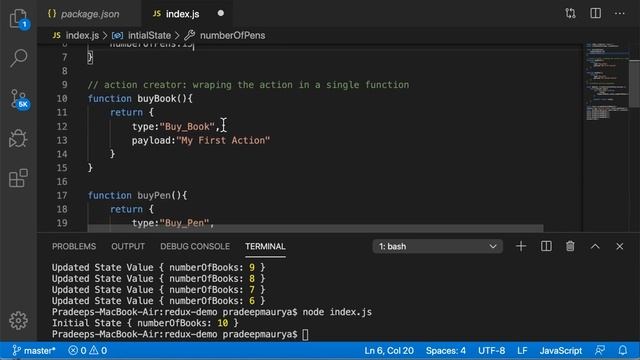This screenshot has width=640, height=360.
Task: Click errors and warnings count in status bar
Action: [87, 351]
